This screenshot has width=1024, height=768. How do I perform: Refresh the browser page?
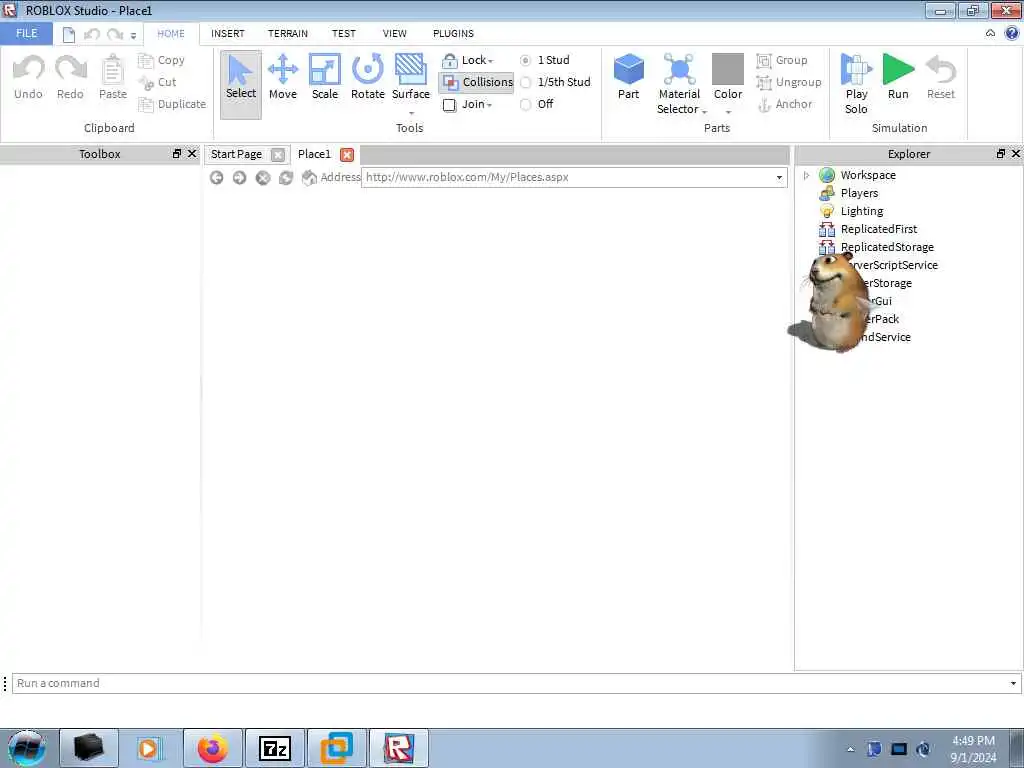285,178
